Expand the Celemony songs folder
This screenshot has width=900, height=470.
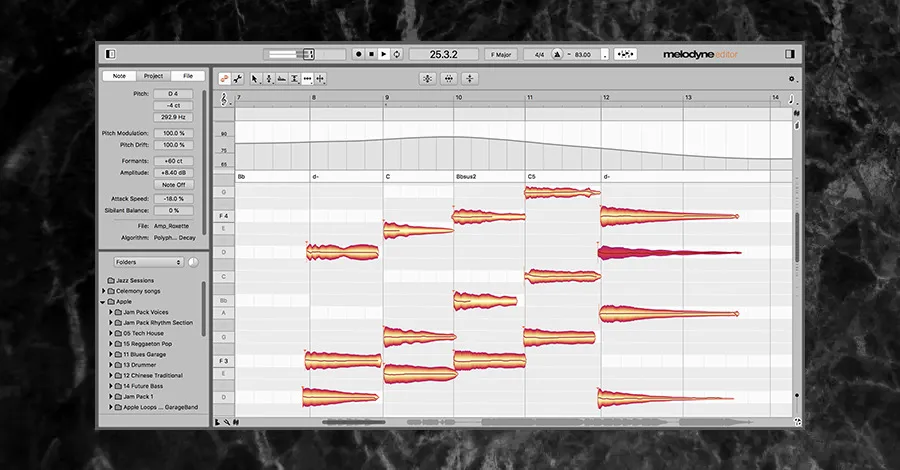(x=103, y=291)
